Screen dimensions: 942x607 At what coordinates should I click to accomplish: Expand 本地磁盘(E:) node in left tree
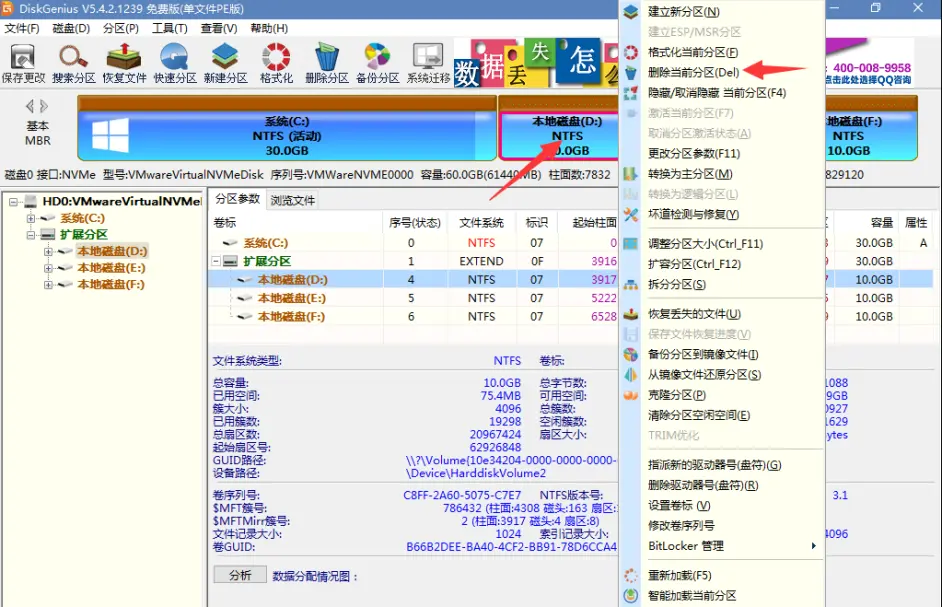pos(47,268)
